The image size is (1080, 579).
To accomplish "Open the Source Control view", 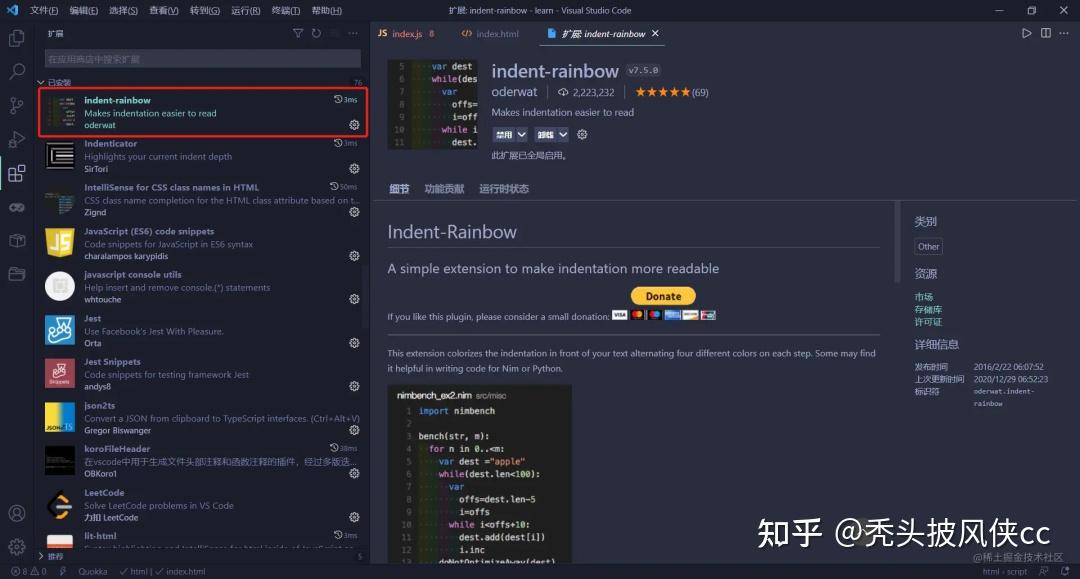I will click(17, 105).
